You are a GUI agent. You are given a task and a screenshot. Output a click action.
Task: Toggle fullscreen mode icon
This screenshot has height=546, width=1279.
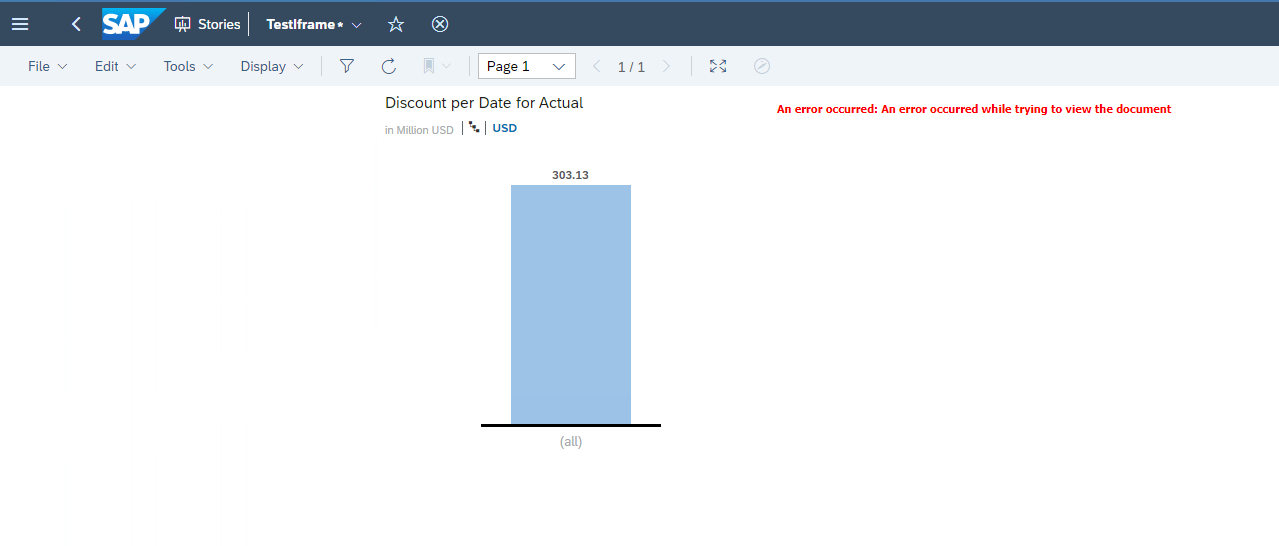718,66
